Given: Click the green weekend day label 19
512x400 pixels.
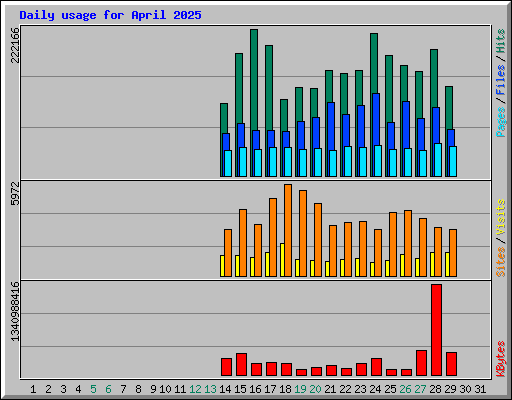Looking at the screenshot, I should click(x=300, y=389).
